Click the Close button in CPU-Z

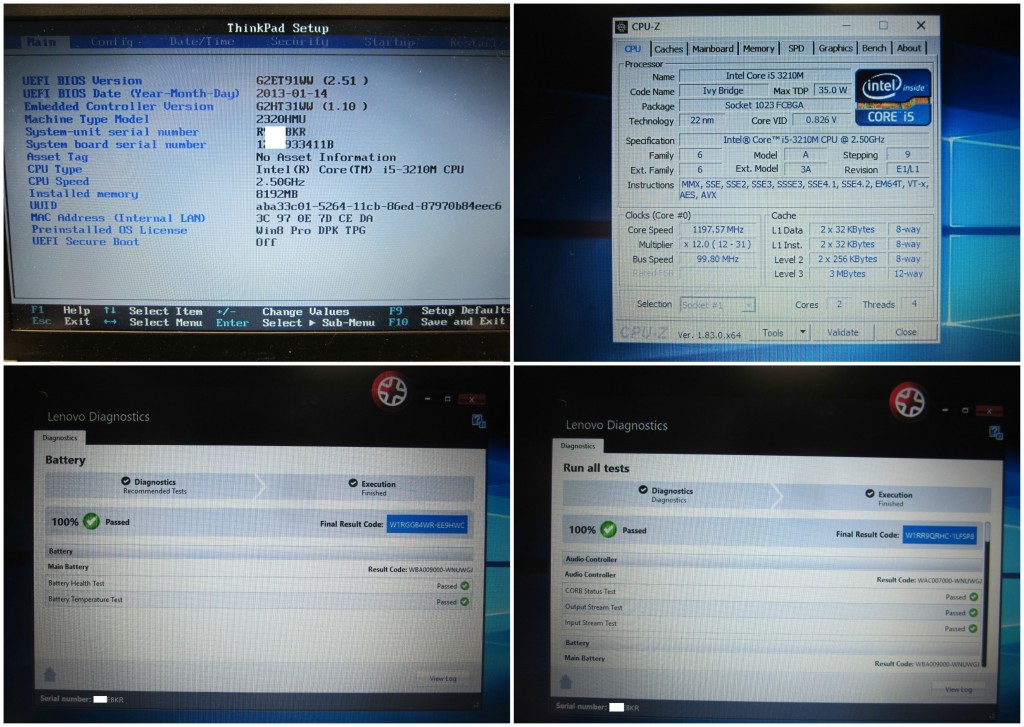pyautogui.click(x=905, y=332)
